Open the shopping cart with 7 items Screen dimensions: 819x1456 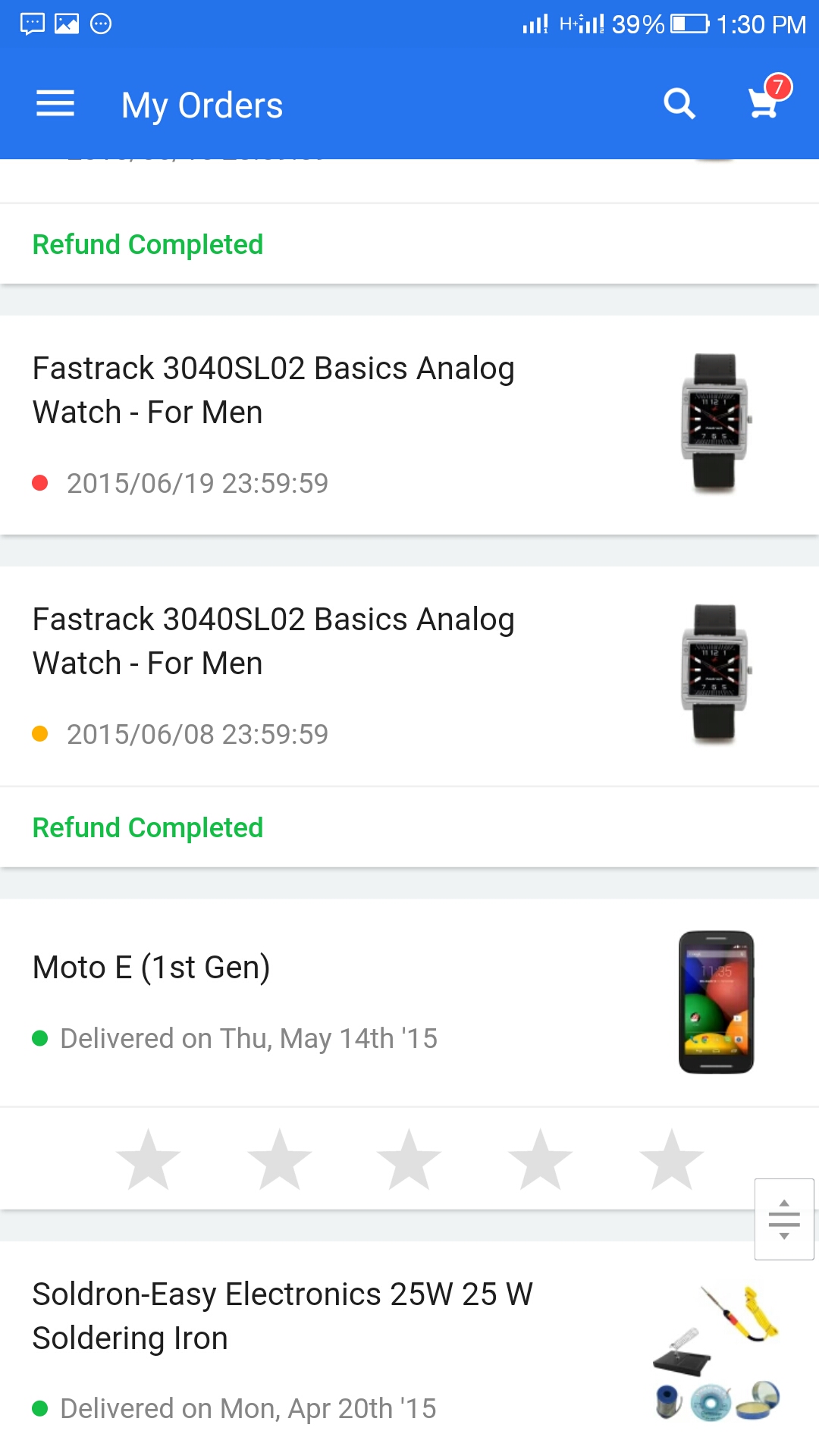click(764, 102)
